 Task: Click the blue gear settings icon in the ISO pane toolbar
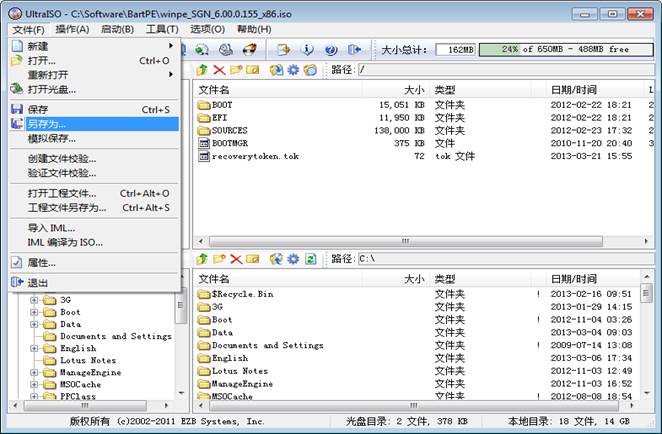tap(293, 70)
